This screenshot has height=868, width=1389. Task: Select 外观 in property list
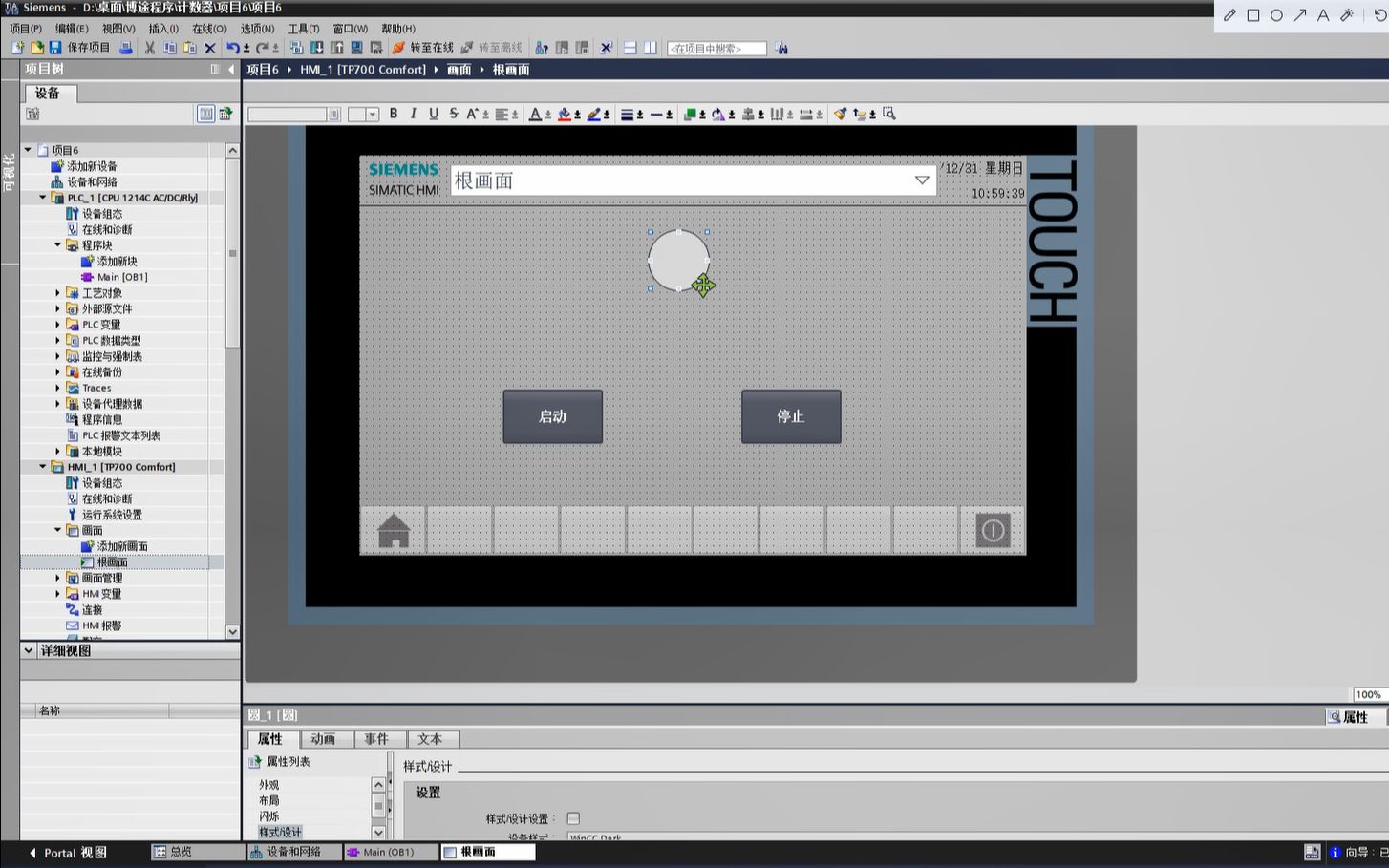click(x=269, y=785)
